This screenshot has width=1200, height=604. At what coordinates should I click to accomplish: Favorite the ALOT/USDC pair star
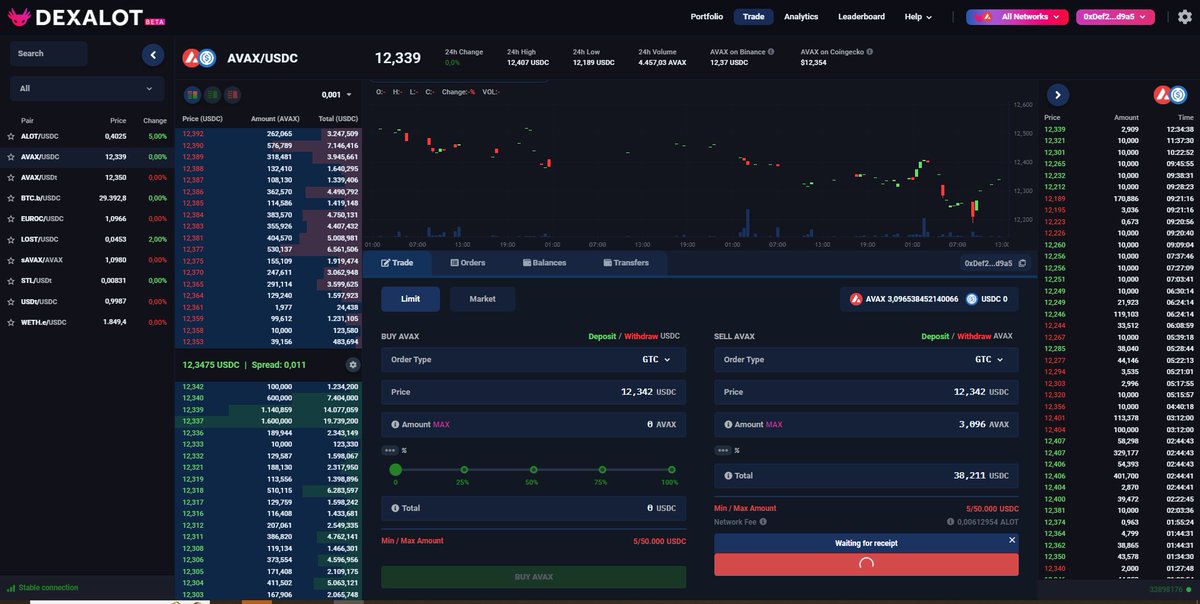click(11, 136)
